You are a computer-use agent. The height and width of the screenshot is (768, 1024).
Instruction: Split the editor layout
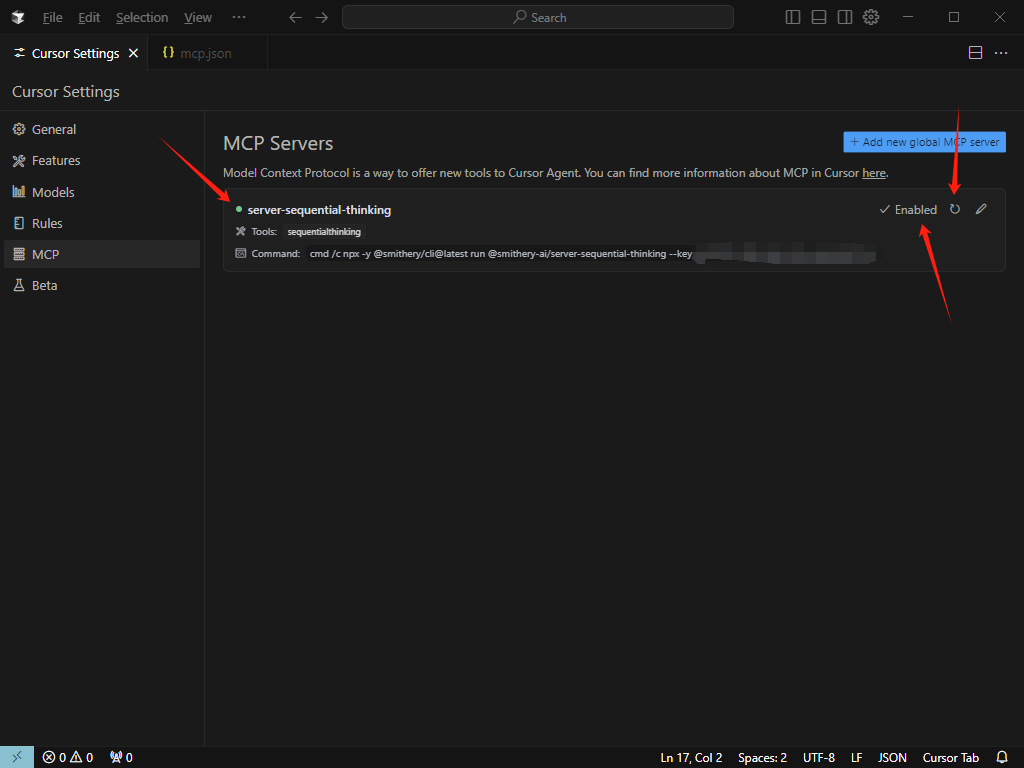[975, 53]
